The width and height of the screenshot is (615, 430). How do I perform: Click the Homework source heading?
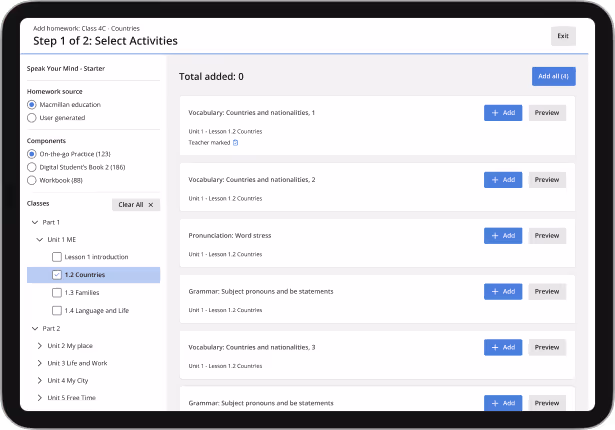[55, 91]
